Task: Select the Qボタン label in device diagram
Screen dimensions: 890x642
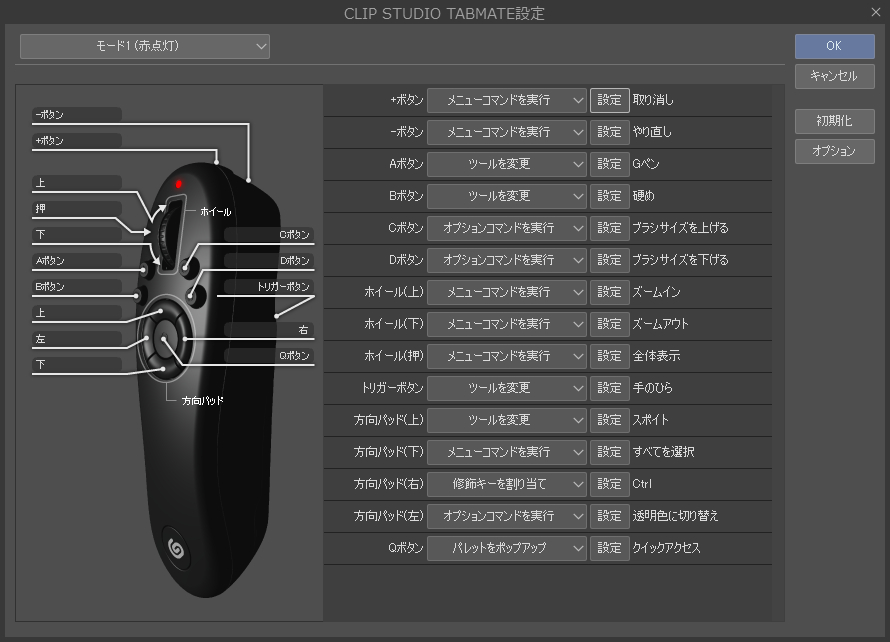Action: (x=269, y=356)
